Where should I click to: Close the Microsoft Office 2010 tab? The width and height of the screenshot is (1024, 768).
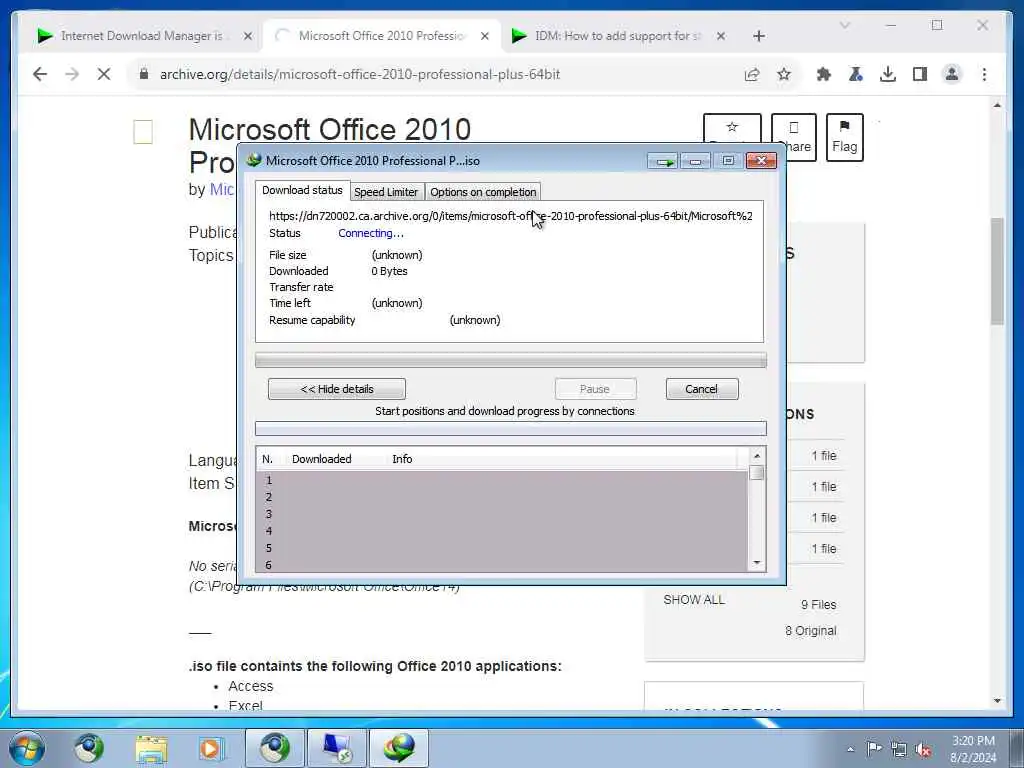(x=485, y=36)
